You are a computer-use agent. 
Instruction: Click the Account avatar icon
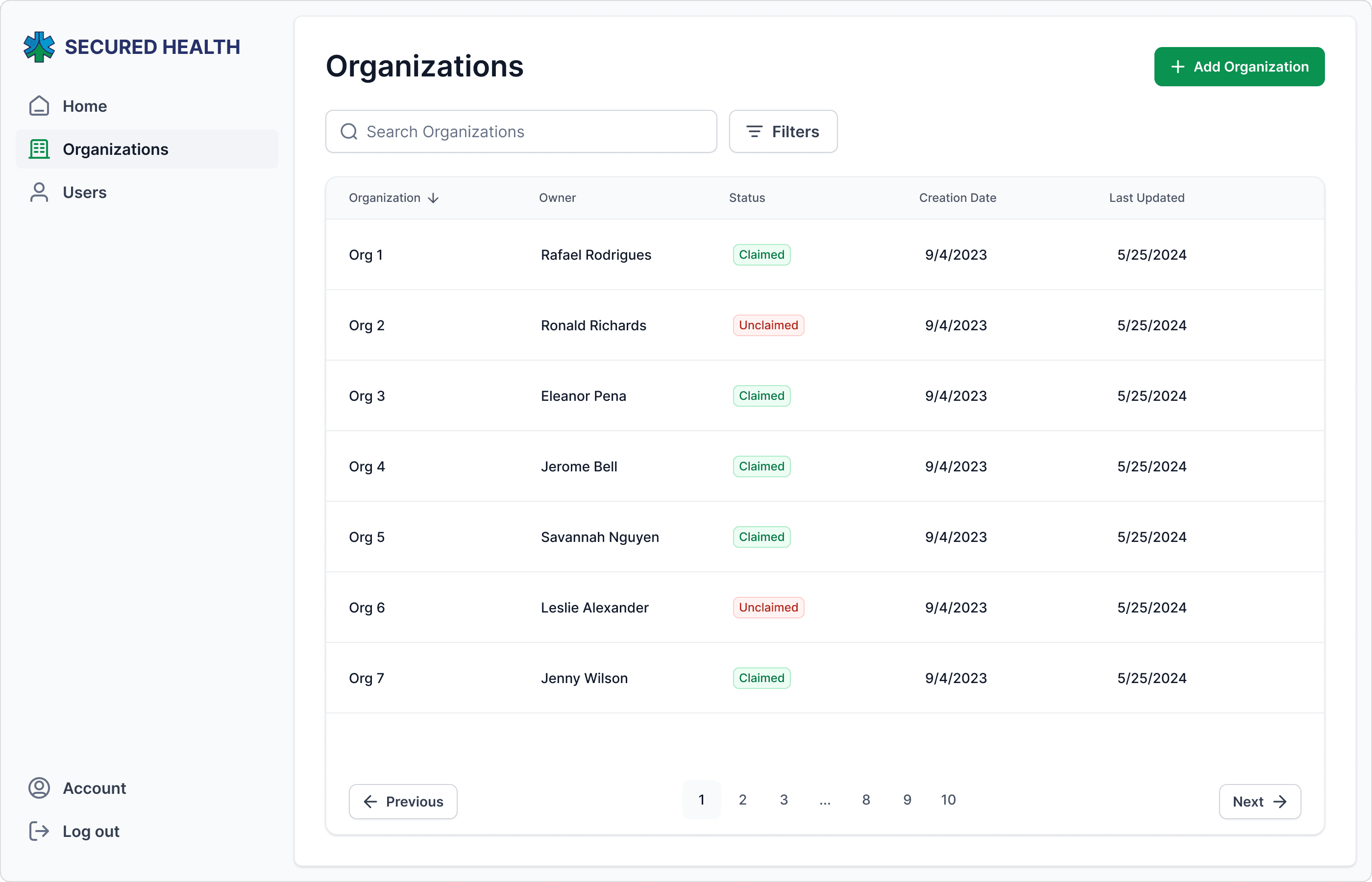39,788
